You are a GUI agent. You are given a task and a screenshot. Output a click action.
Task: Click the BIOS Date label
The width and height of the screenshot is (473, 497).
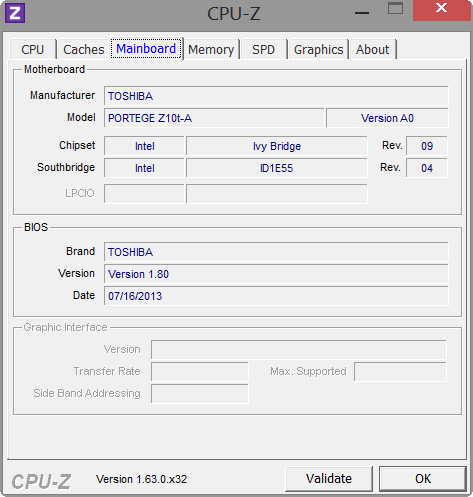click(x=84, y=295)
